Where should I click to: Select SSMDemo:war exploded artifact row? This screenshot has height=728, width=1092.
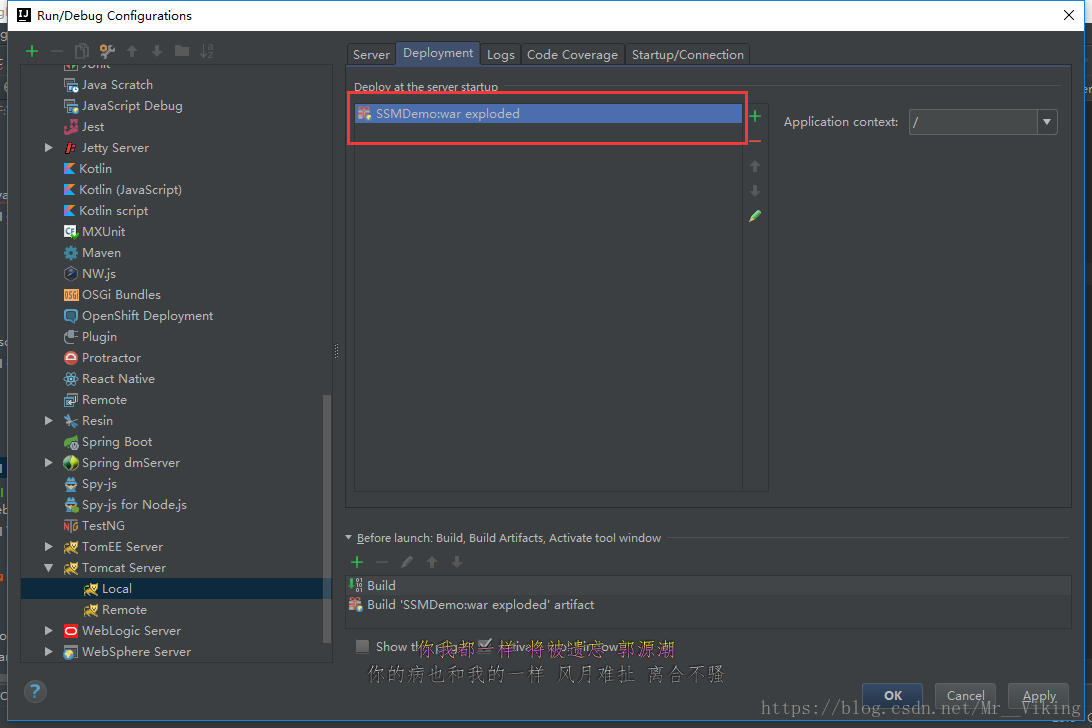(549, 114)
